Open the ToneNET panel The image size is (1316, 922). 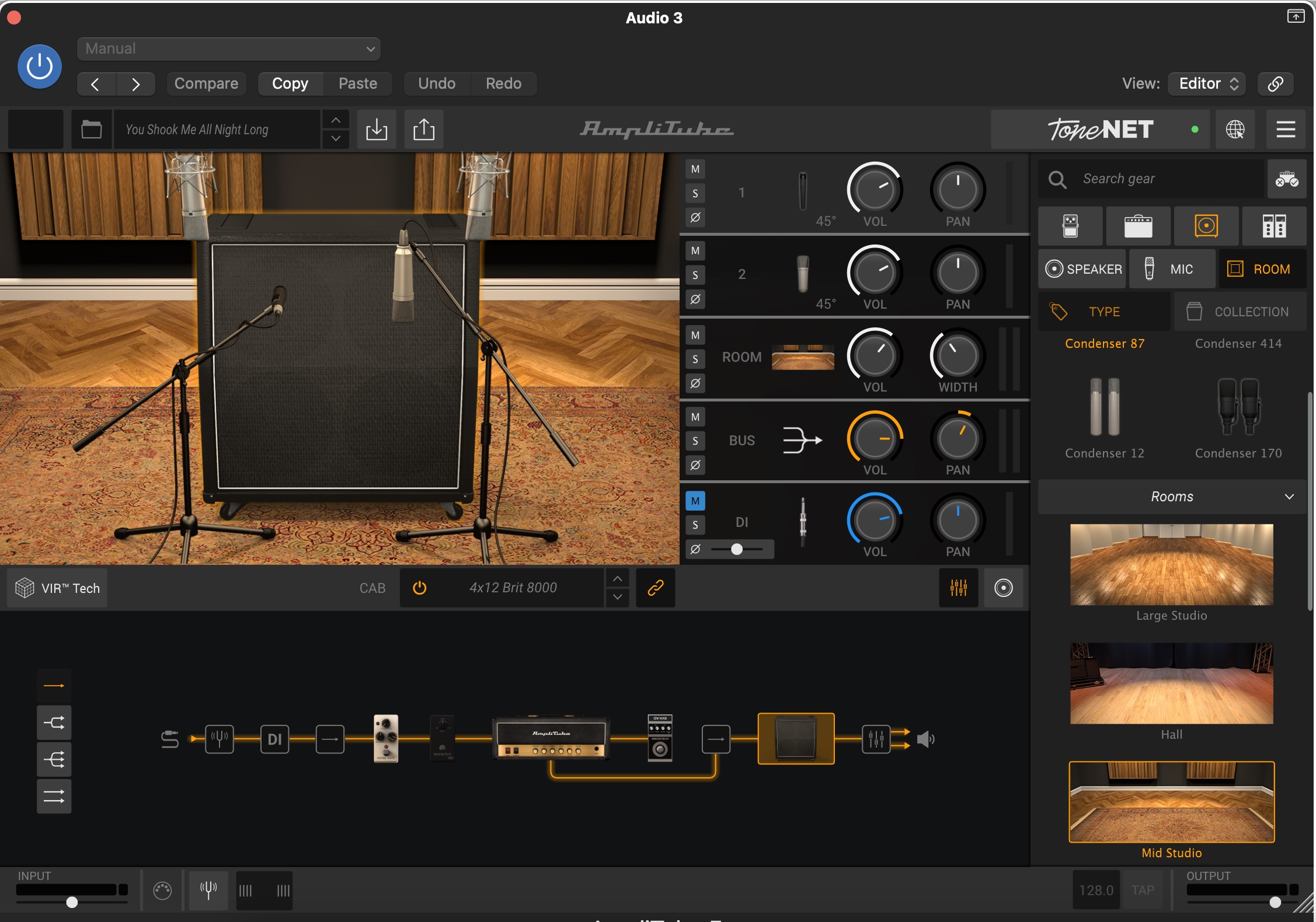point(1100,129)
